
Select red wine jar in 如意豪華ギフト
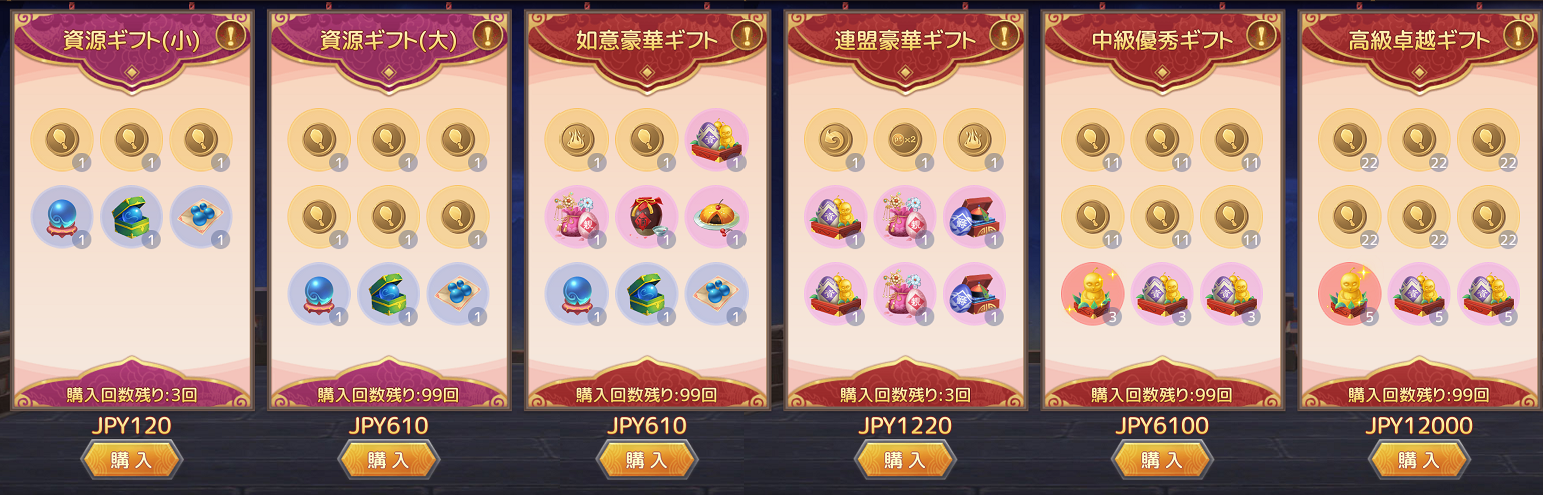point(647,217)
